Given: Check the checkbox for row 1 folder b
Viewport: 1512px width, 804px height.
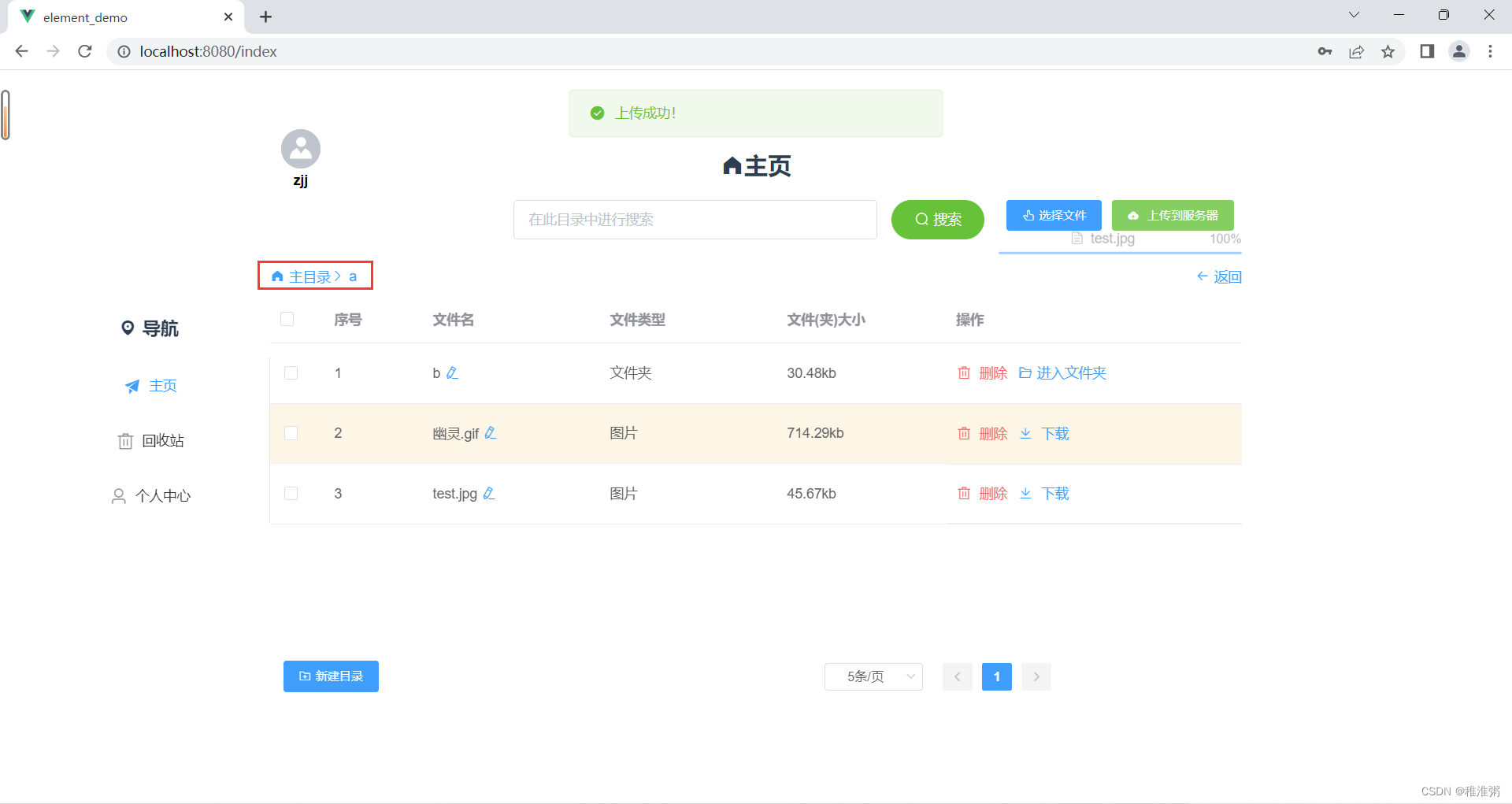Looking at the screenshot, I should tap(291, 372).
